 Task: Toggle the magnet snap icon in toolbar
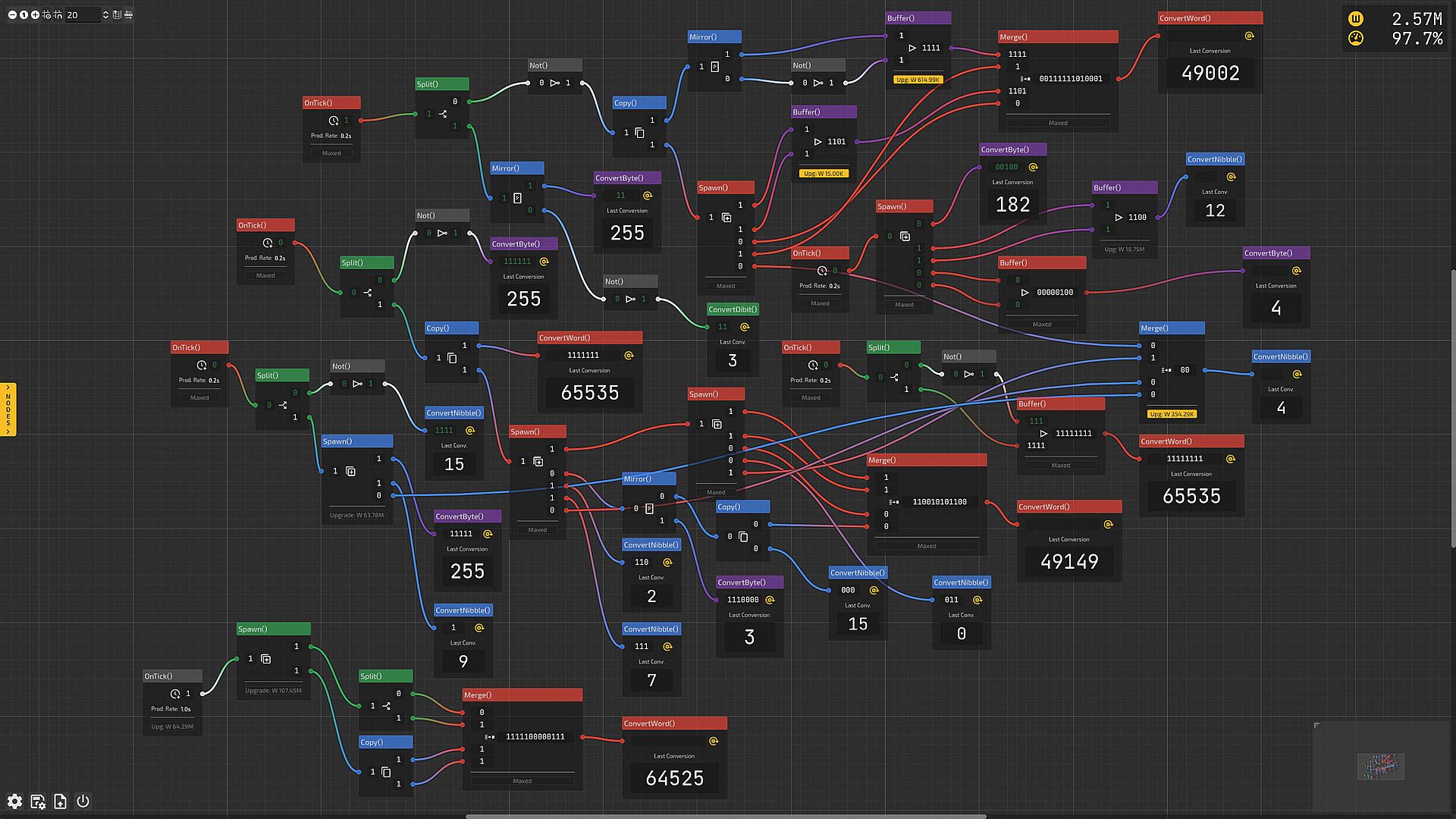pyautogui.click(x=58, y=14)
